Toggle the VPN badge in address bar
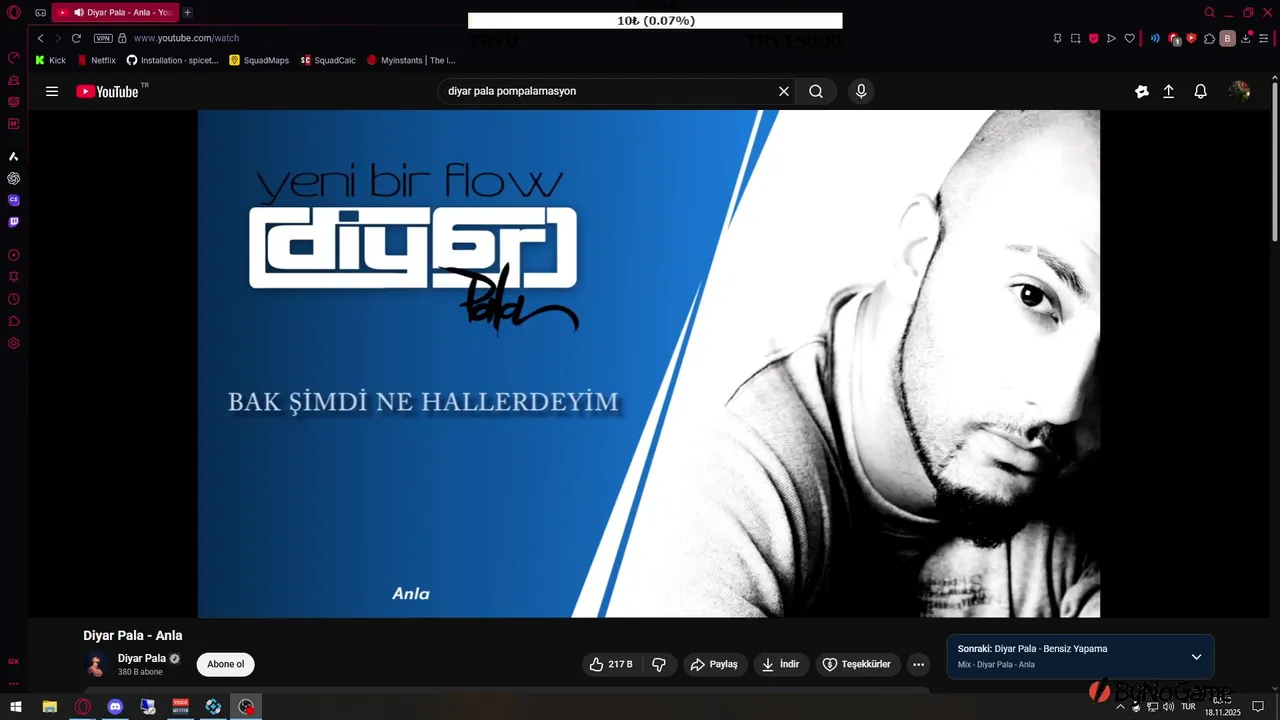This screenshot has width=1280, height=720. [103, 38]
